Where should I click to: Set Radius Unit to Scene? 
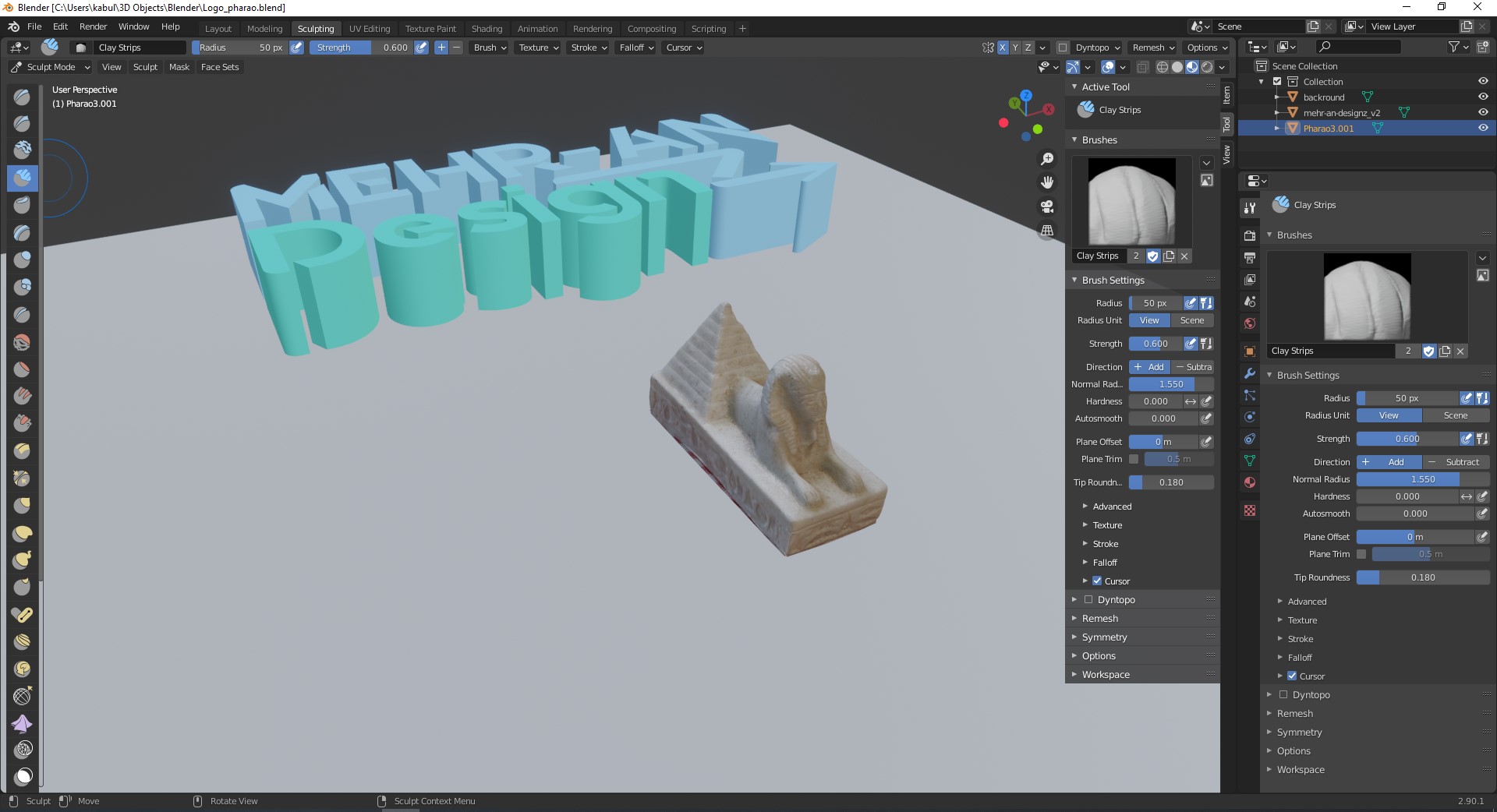[x=1191, y=321]
